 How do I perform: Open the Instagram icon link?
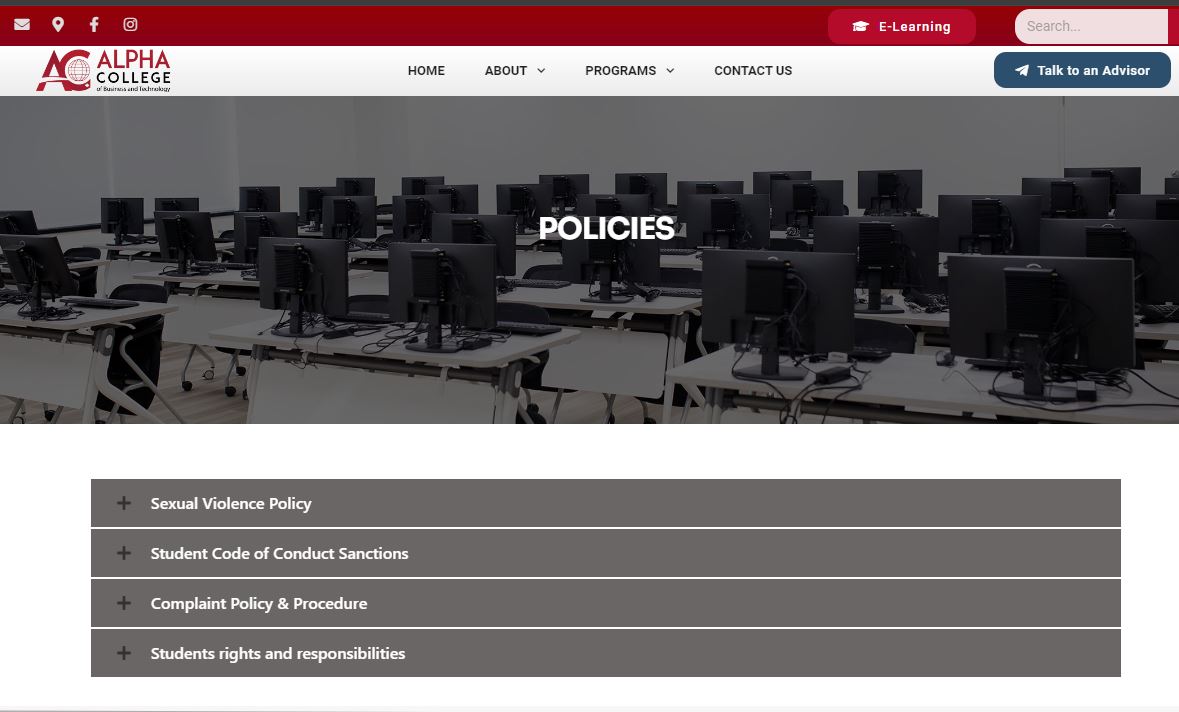click(130, 25)
